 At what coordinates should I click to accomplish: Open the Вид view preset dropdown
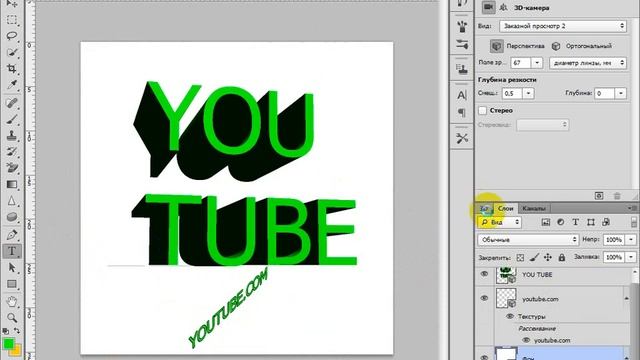(x=562, y=26)
